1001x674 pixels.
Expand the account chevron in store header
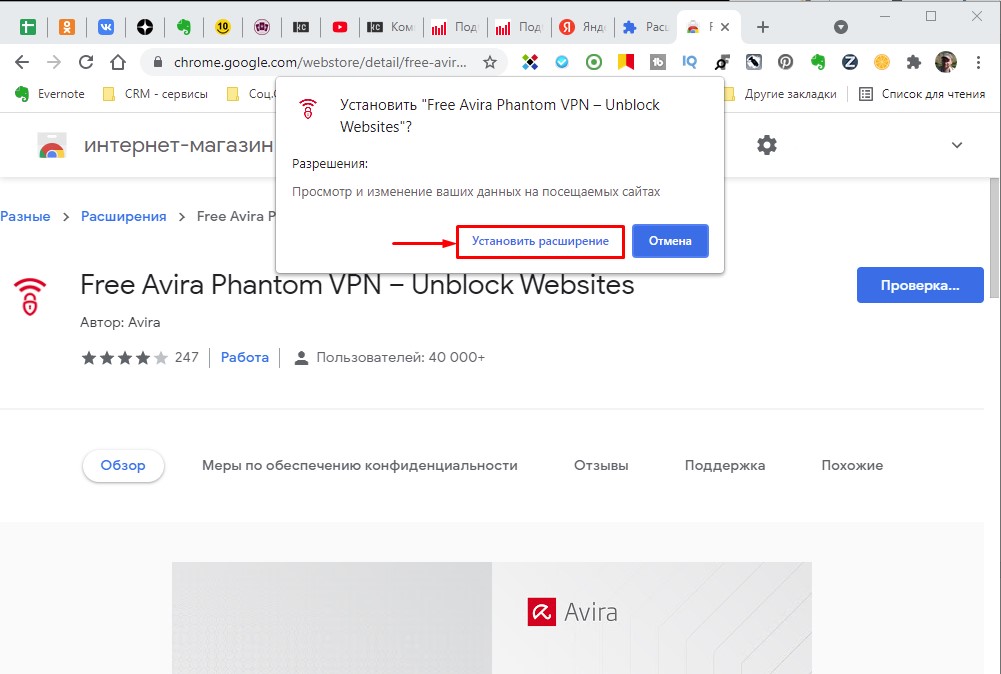(x=956, y=145)
